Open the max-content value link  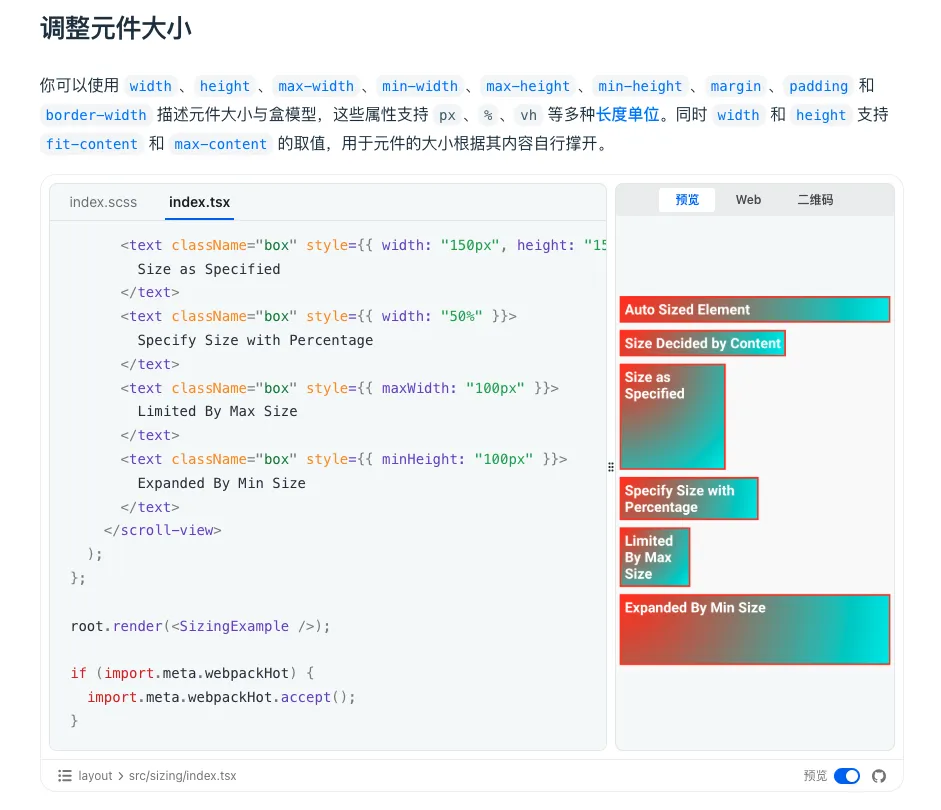click(220, 144)
